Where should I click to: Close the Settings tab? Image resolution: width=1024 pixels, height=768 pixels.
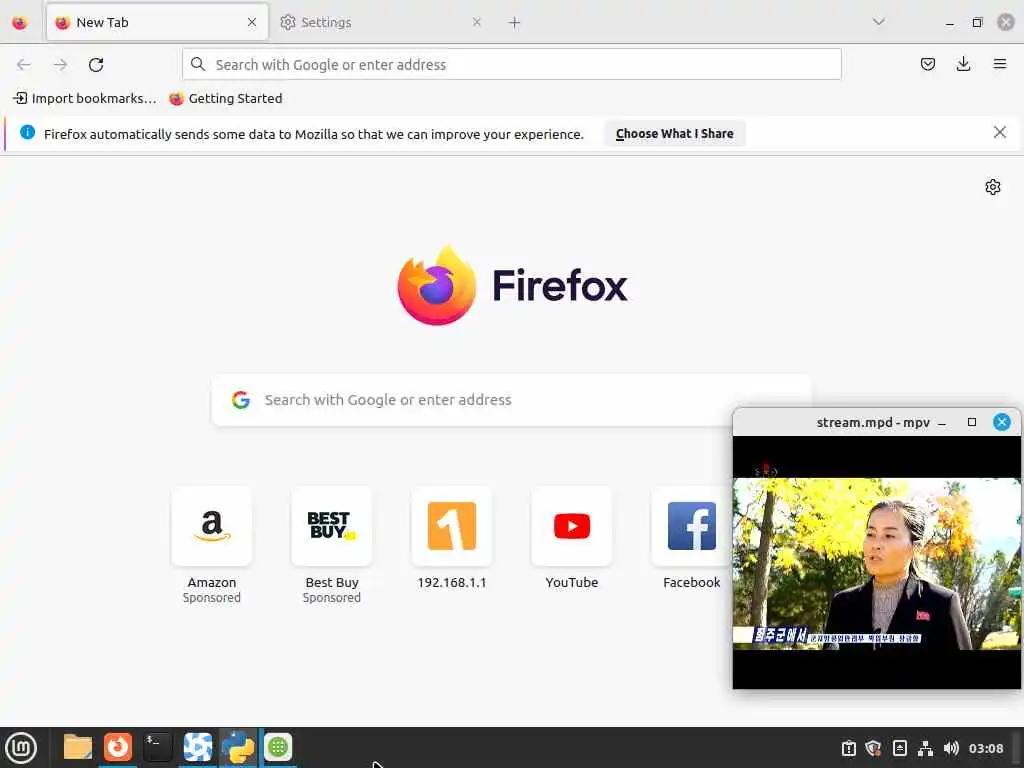coord(477,23)
